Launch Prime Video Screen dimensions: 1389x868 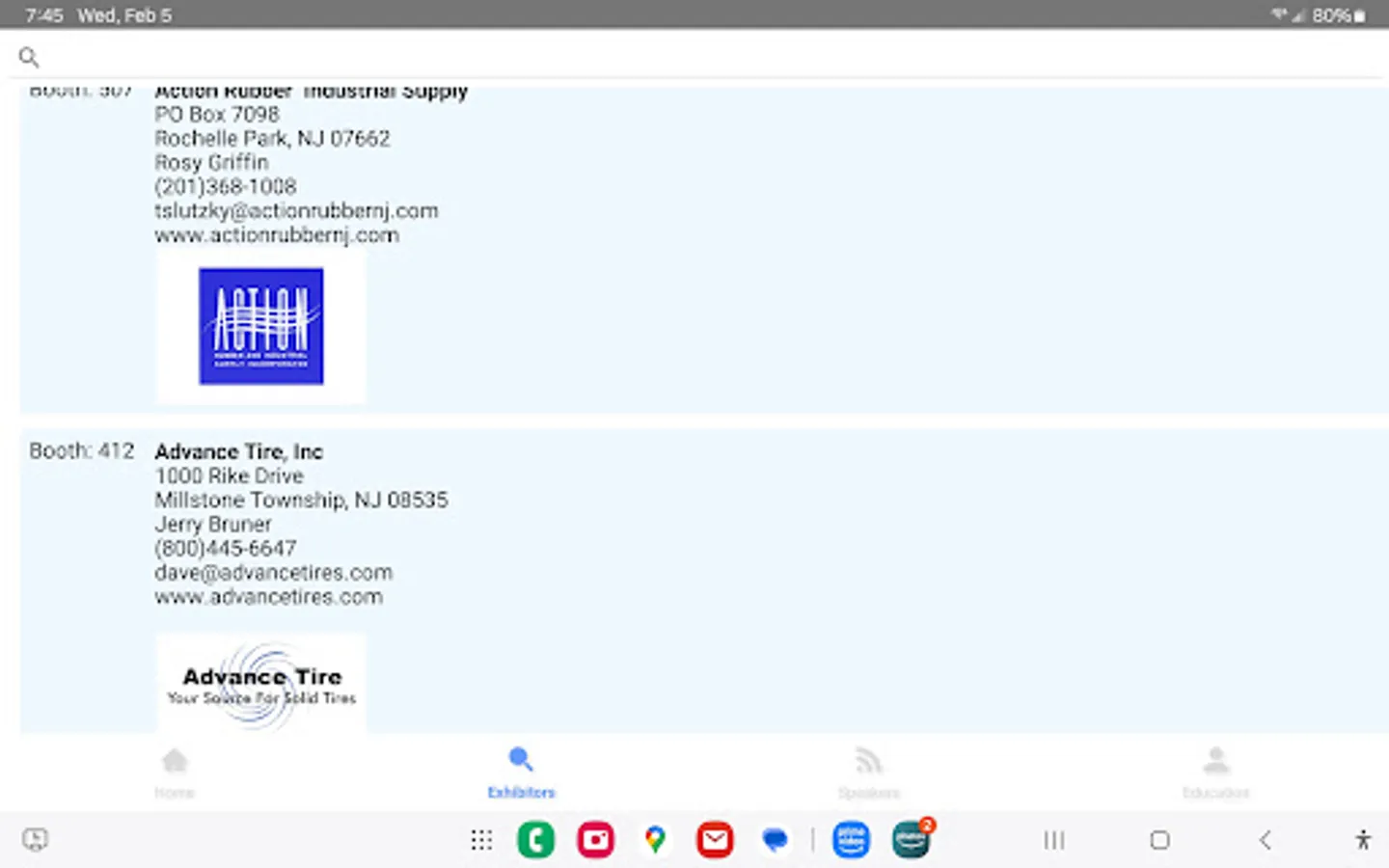[852, 839]
